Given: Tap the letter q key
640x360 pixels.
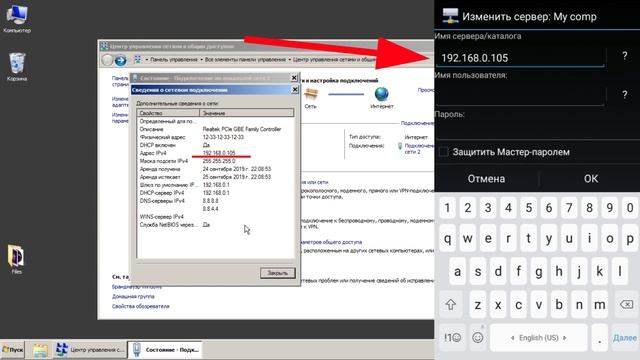Looking at the screenshot, I should [x=447, y=238].
